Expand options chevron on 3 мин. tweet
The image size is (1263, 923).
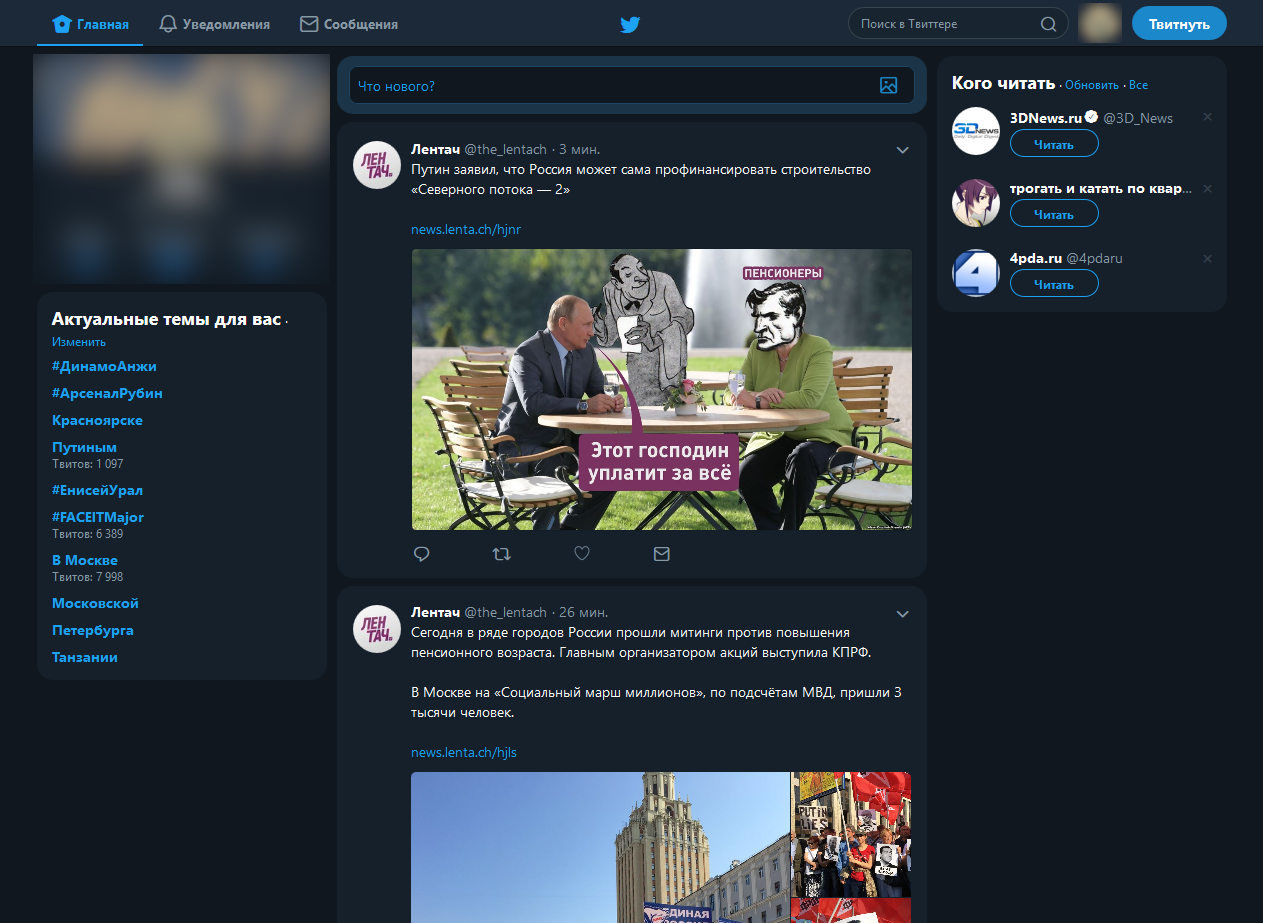click(x=902, y=150)
